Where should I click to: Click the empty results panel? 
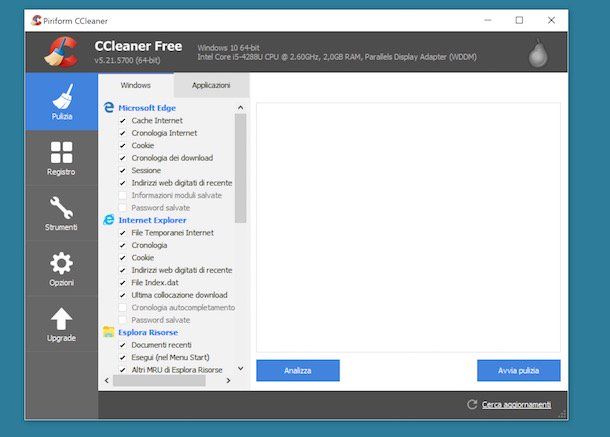click(x=408, y=228)
